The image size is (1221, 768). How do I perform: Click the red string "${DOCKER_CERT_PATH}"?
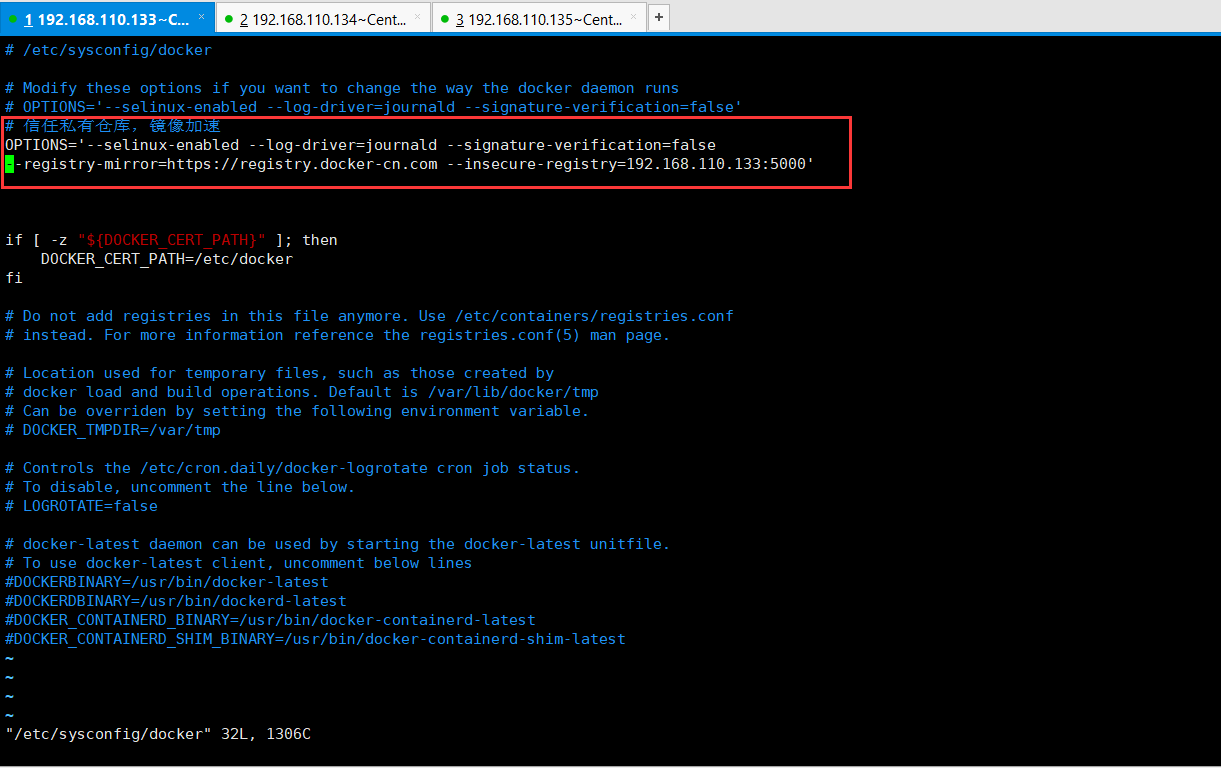point(171,240)
